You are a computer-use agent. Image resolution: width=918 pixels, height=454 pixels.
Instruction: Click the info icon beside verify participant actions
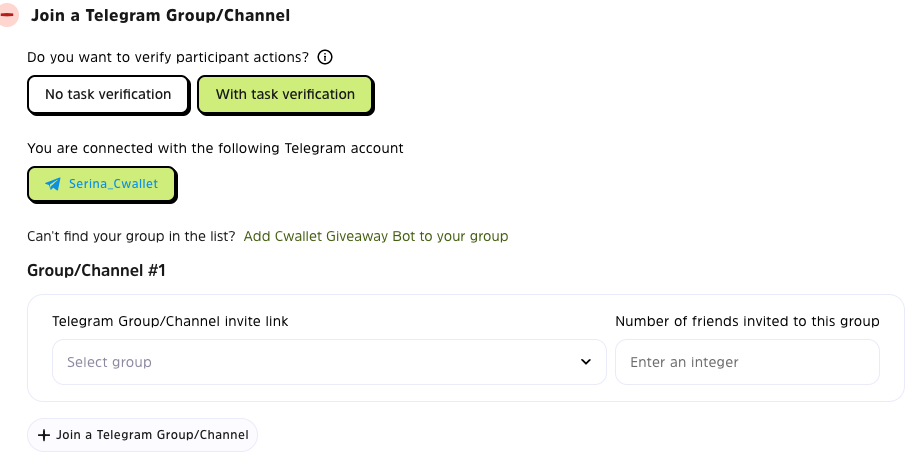(324, 57)
